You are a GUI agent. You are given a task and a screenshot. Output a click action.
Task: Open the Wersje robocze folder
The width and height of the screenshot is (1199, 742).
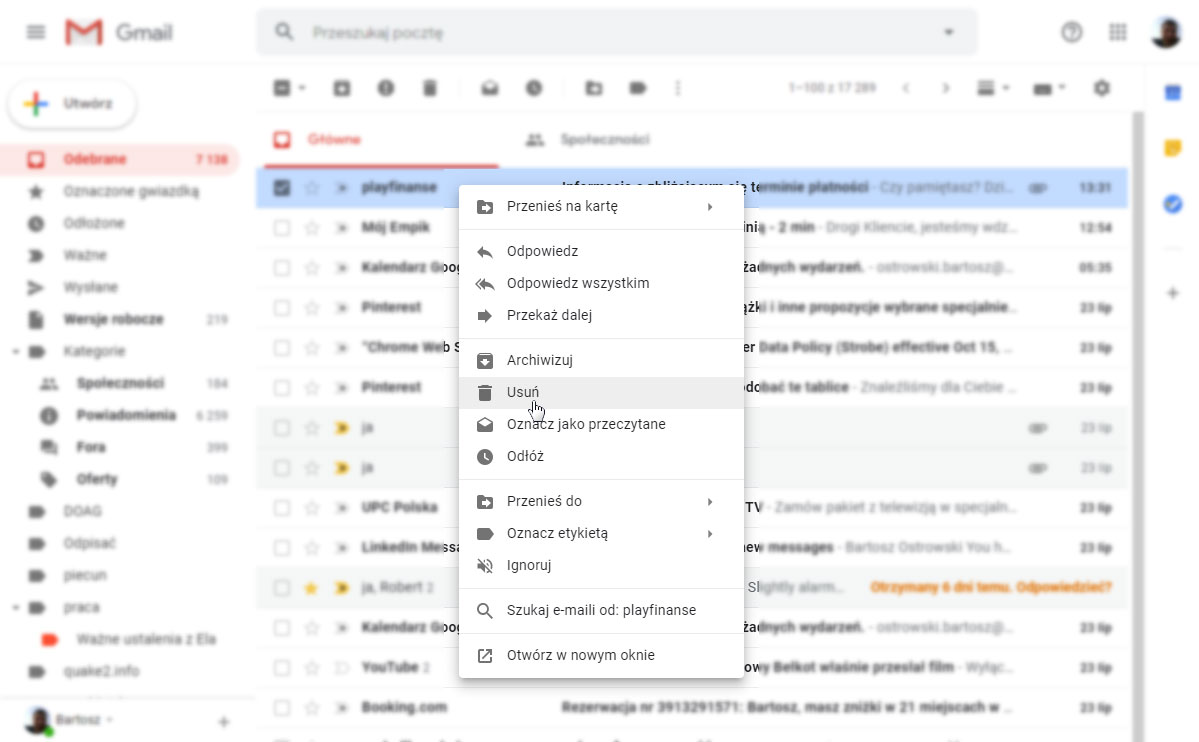113,319
